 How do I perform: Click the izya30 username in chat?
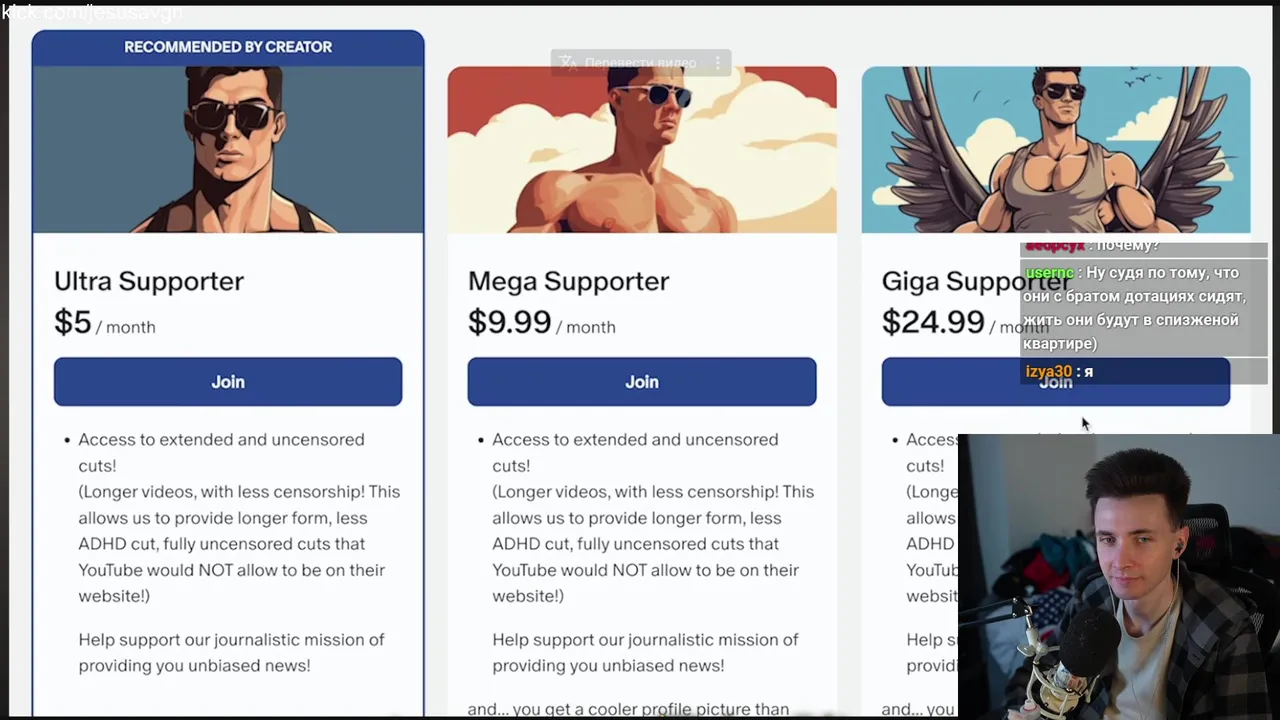tap(1048, 372)
